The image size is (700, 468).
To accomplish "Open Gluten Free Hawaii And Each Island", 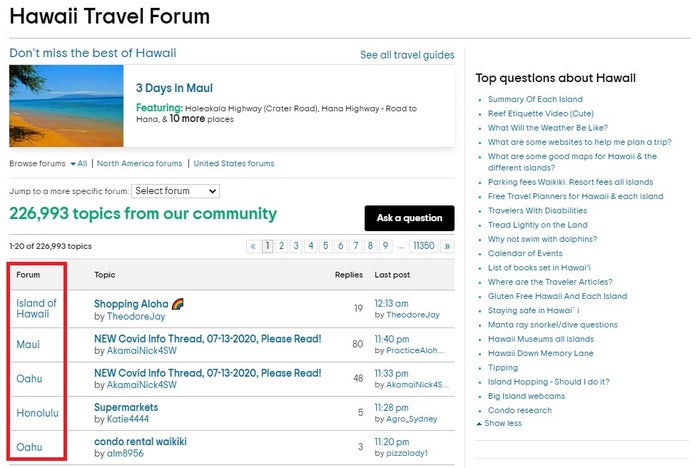I will tap(557, 297).
